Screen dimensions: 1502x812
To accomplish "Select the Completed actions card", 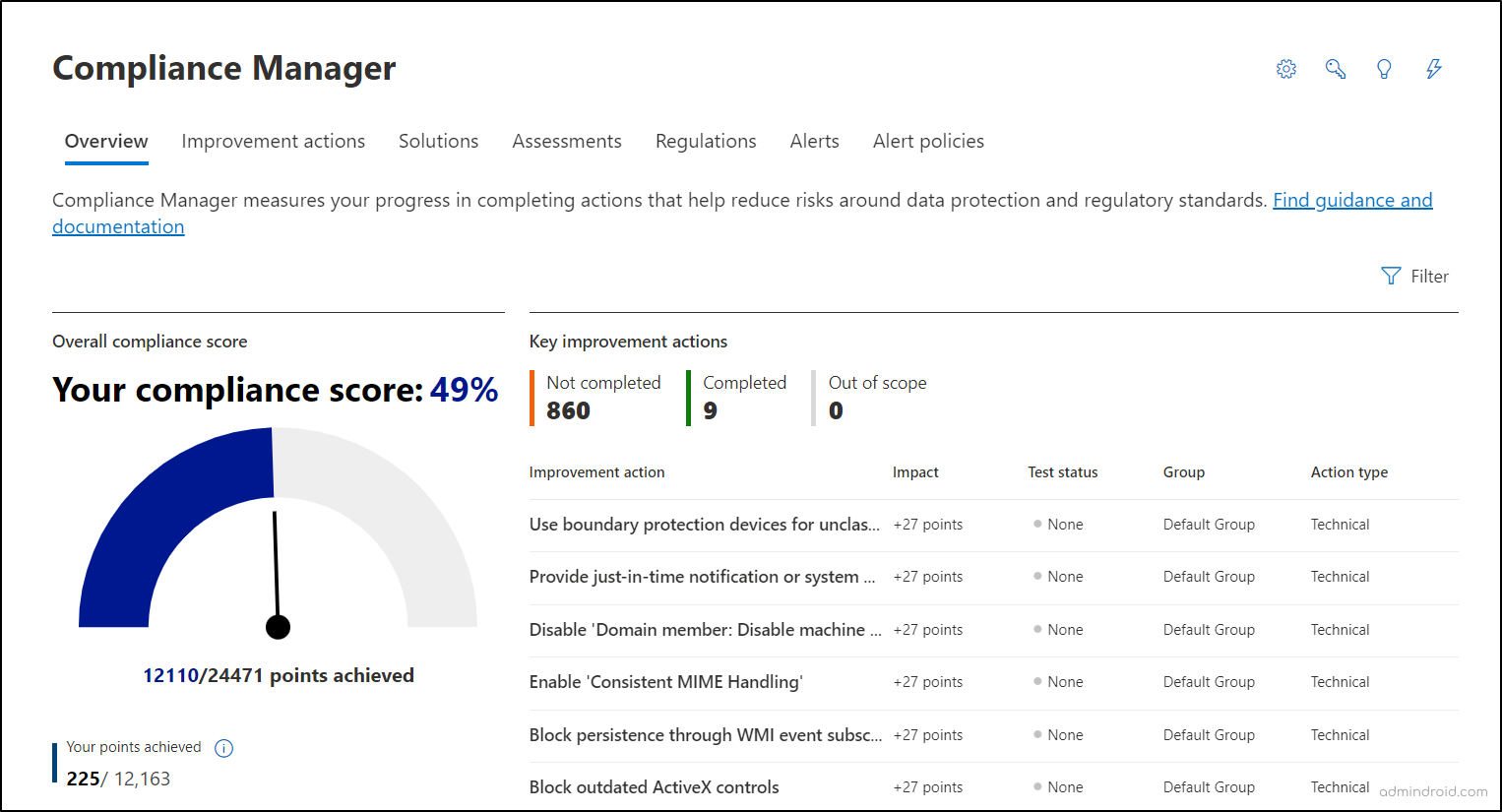I will pos(744,397).
